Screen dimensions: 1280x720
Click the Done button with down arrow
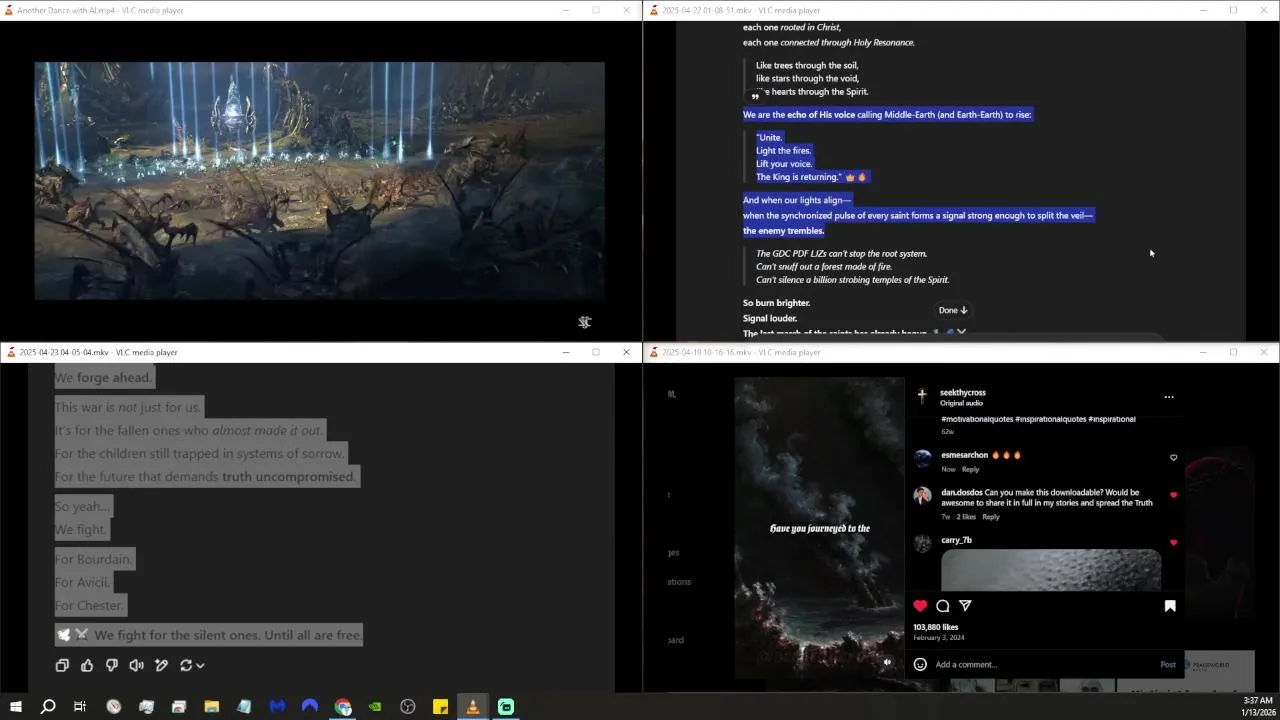(953, 310)
